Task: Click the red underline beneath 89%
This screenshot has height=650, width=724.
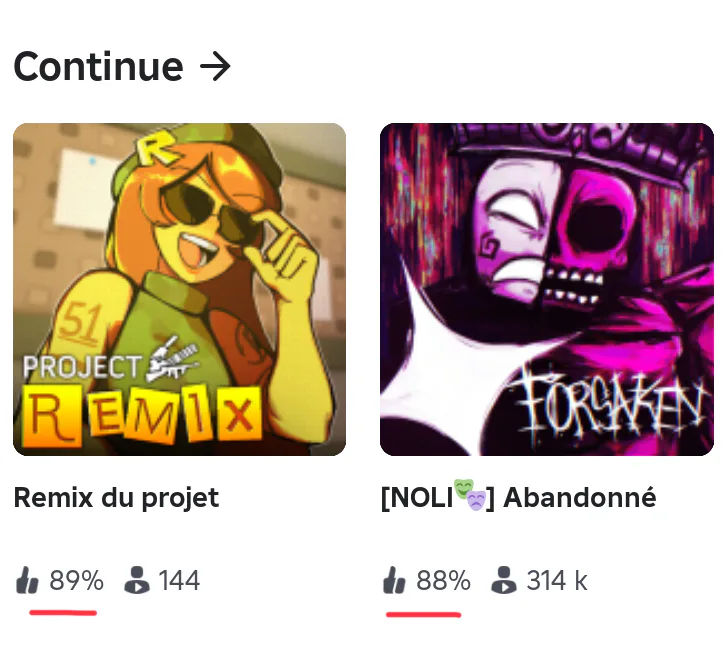Action: coord(63,613)
